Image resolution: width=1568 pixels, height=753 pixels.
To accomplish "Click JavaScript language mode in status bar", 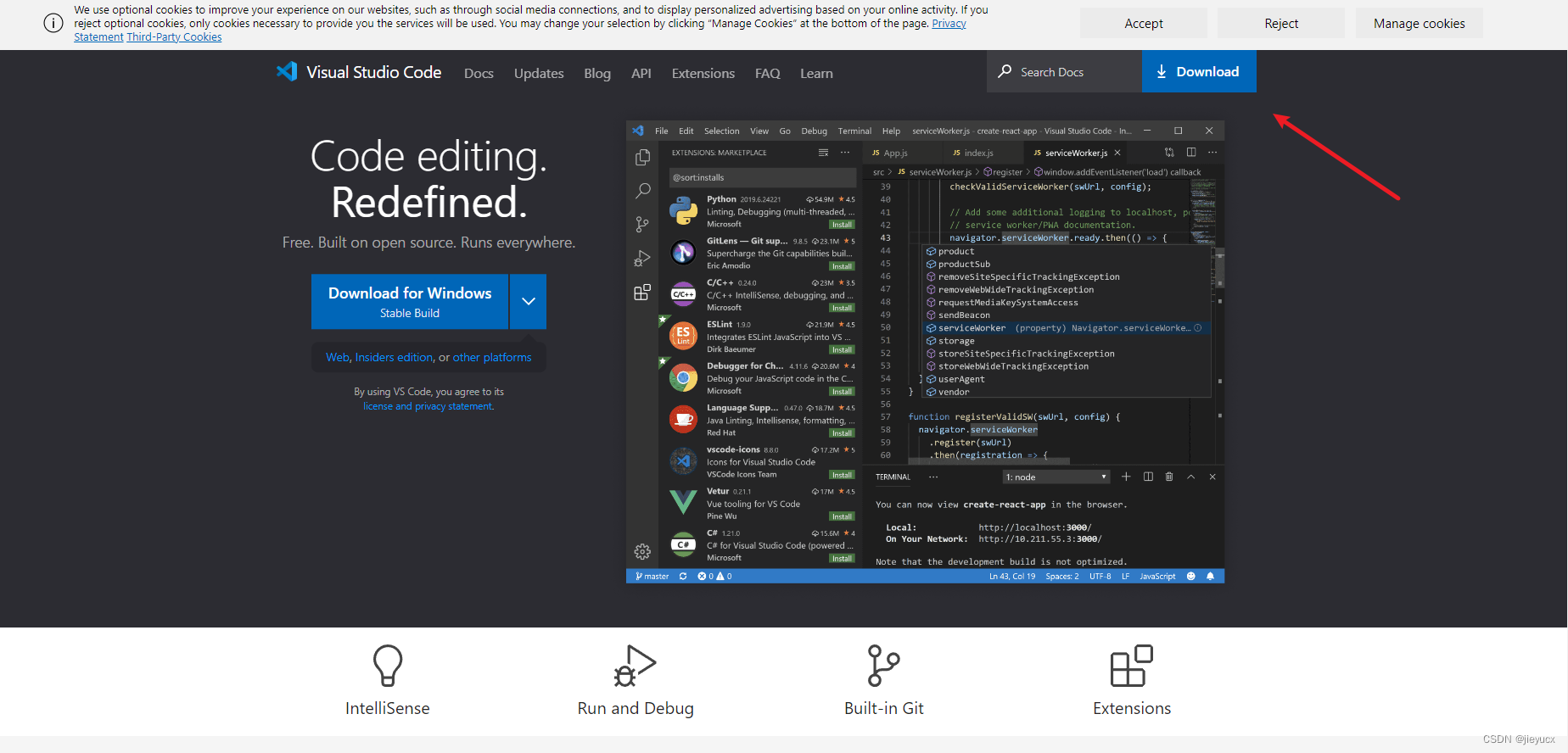I will [x=1157, y=576].
